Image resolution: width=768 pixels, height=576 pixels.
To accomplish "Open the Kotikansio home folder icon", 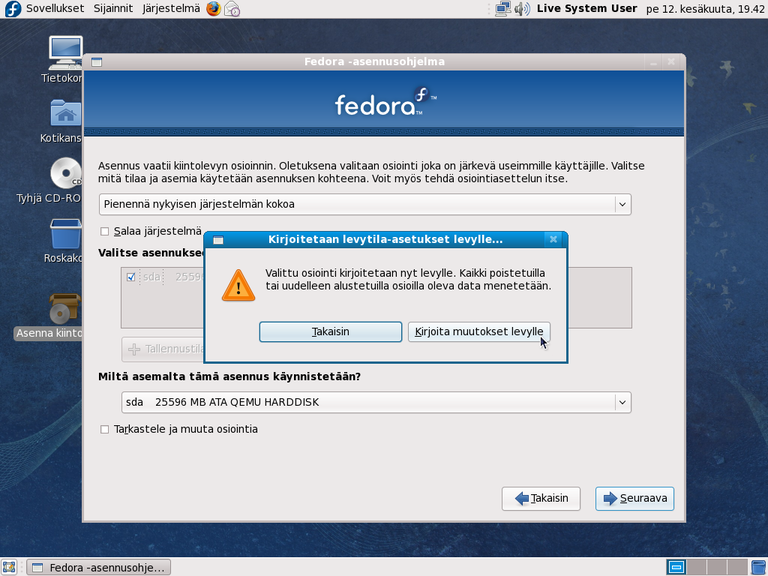I will [65, 115].
